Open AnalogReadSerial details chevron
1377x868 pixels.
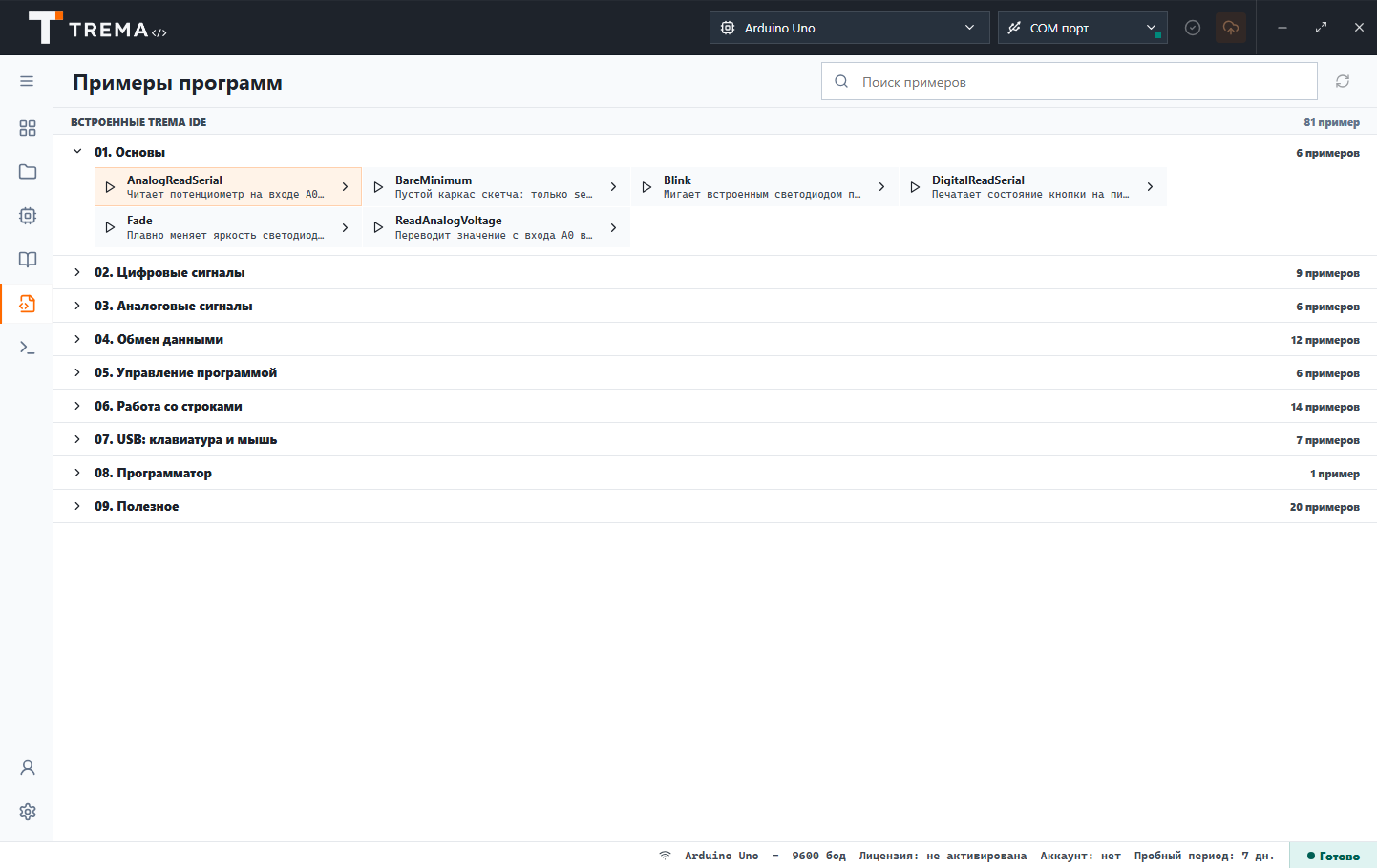(x=346, y=187)
